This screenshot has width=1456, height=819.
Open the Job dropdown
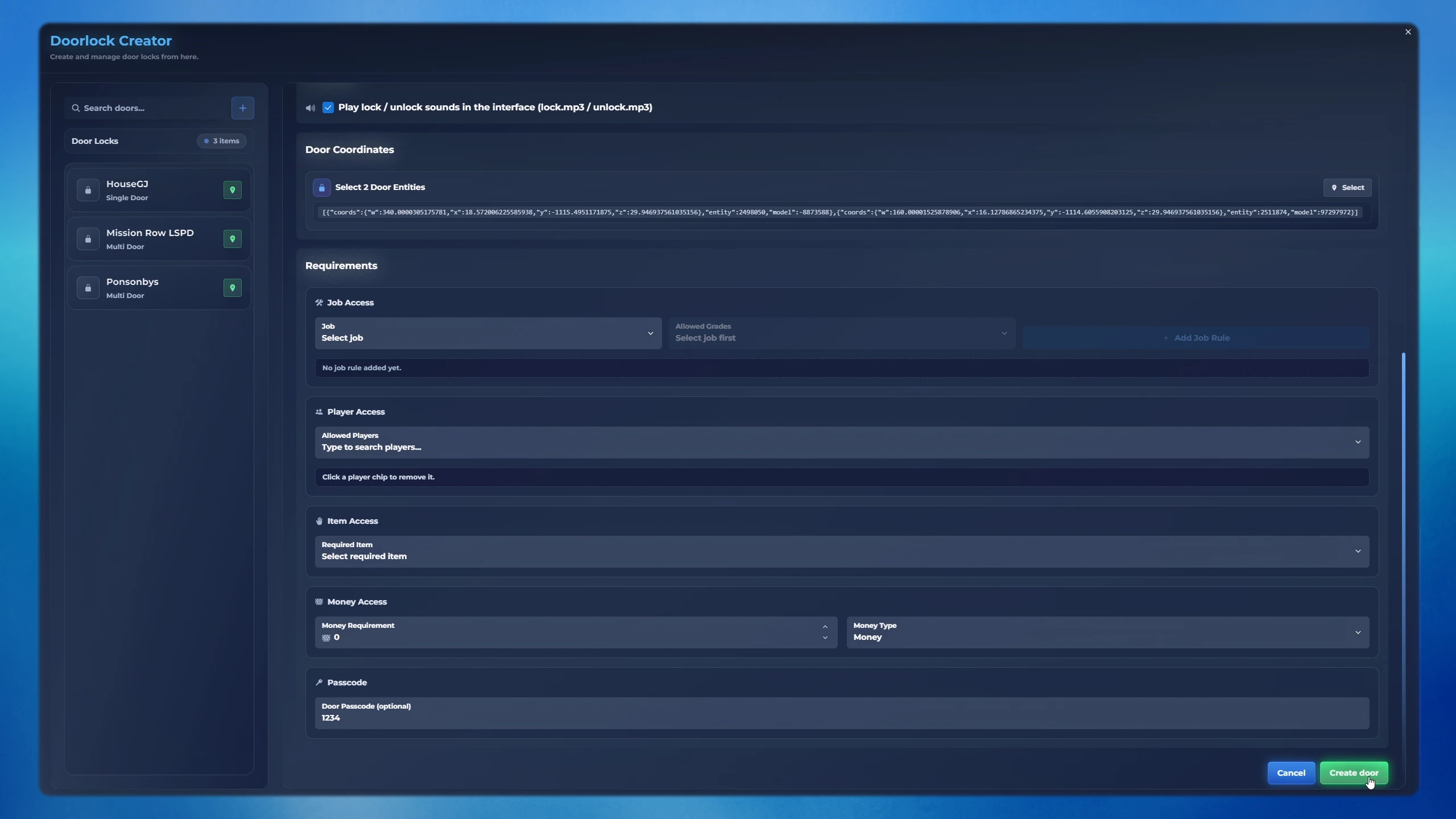[x=488, y=333]
